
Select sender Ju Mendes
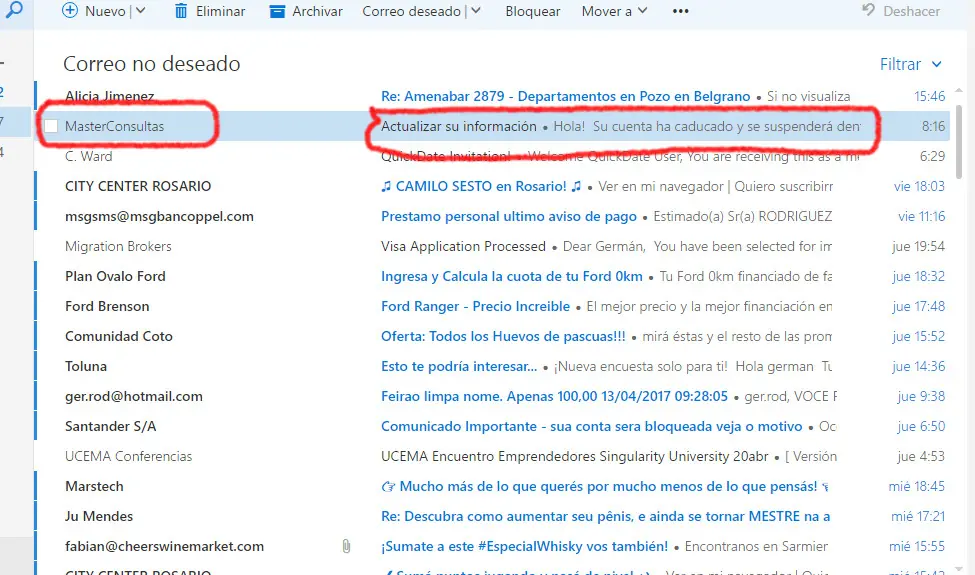click(99, 516)
